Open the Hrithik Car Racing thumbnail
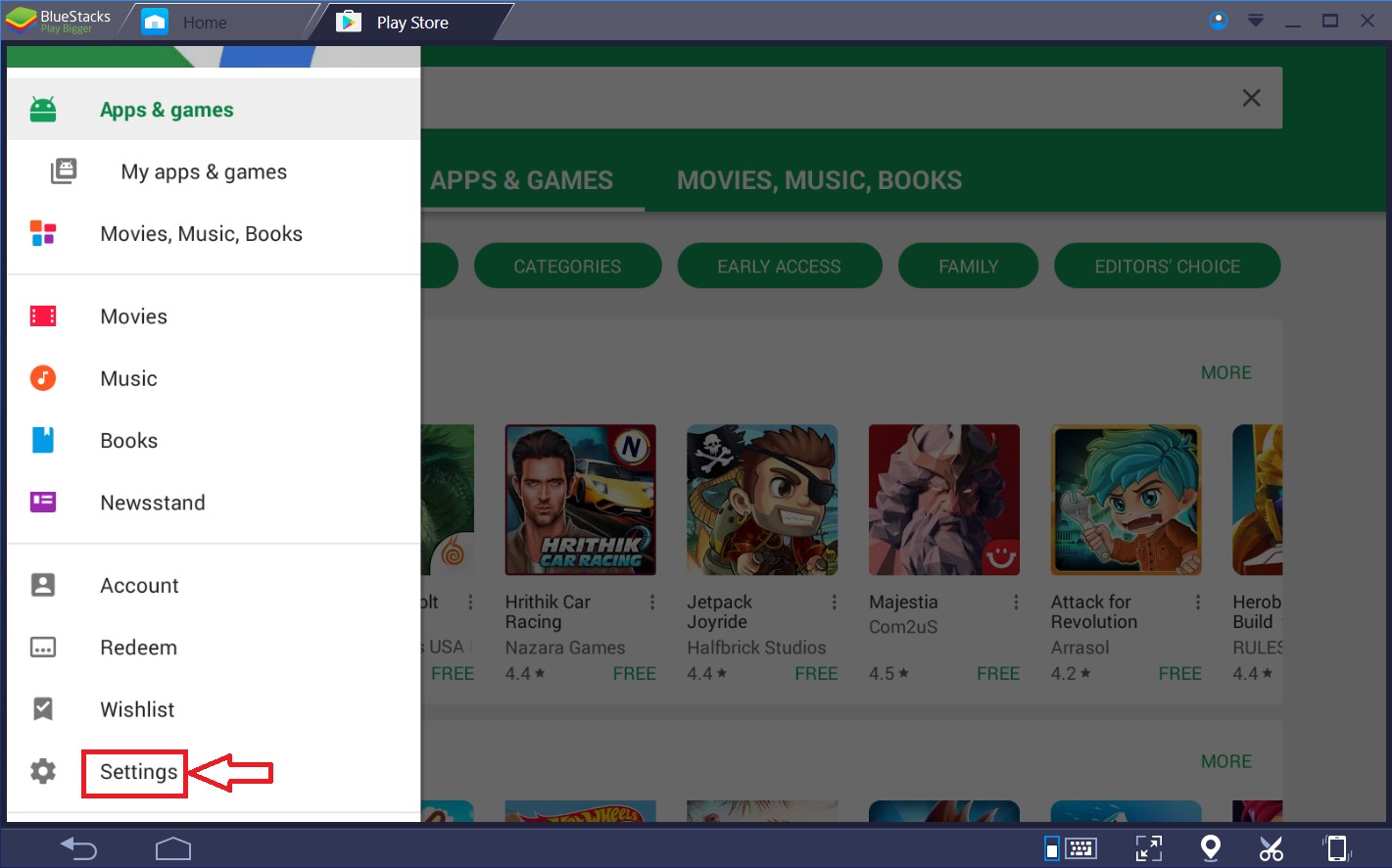The width and height of the screenshot is (1392, 868). coord(581,500)
